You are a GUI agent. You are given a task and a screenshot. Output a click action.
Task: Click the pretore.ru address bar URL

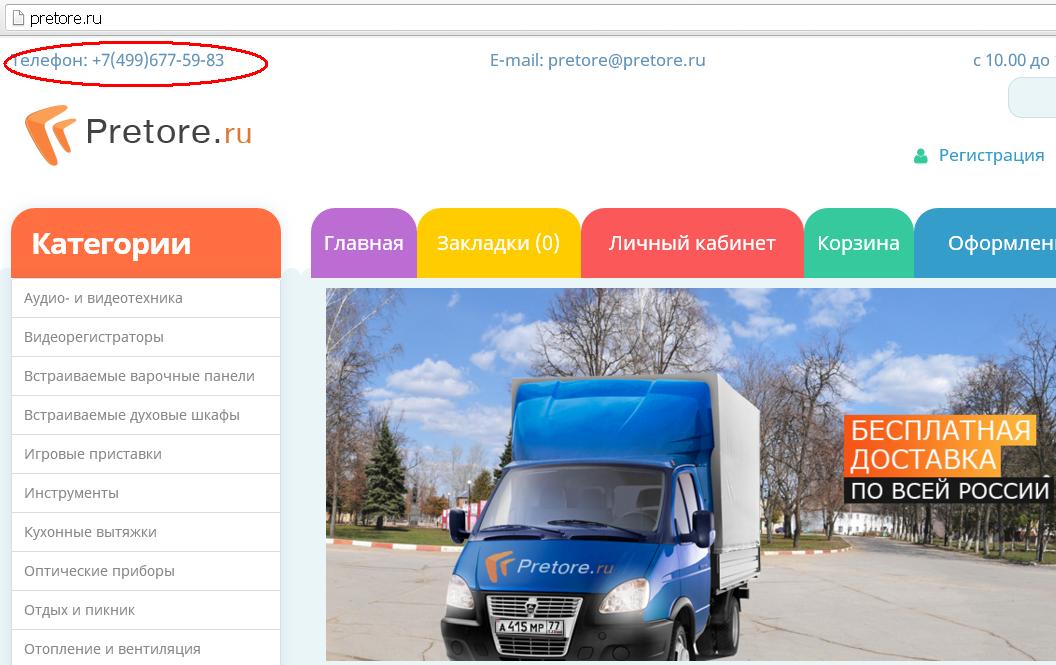coord(65,18)
